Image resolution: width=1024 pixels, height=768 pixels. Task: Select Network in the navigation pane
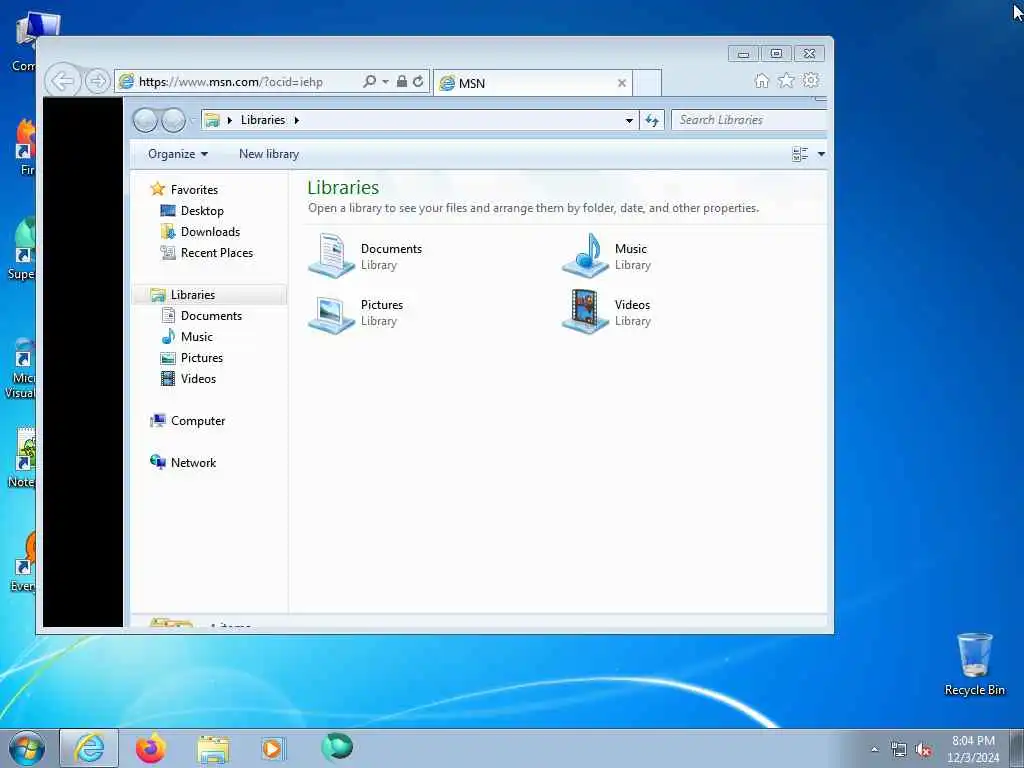coord(193,462)
